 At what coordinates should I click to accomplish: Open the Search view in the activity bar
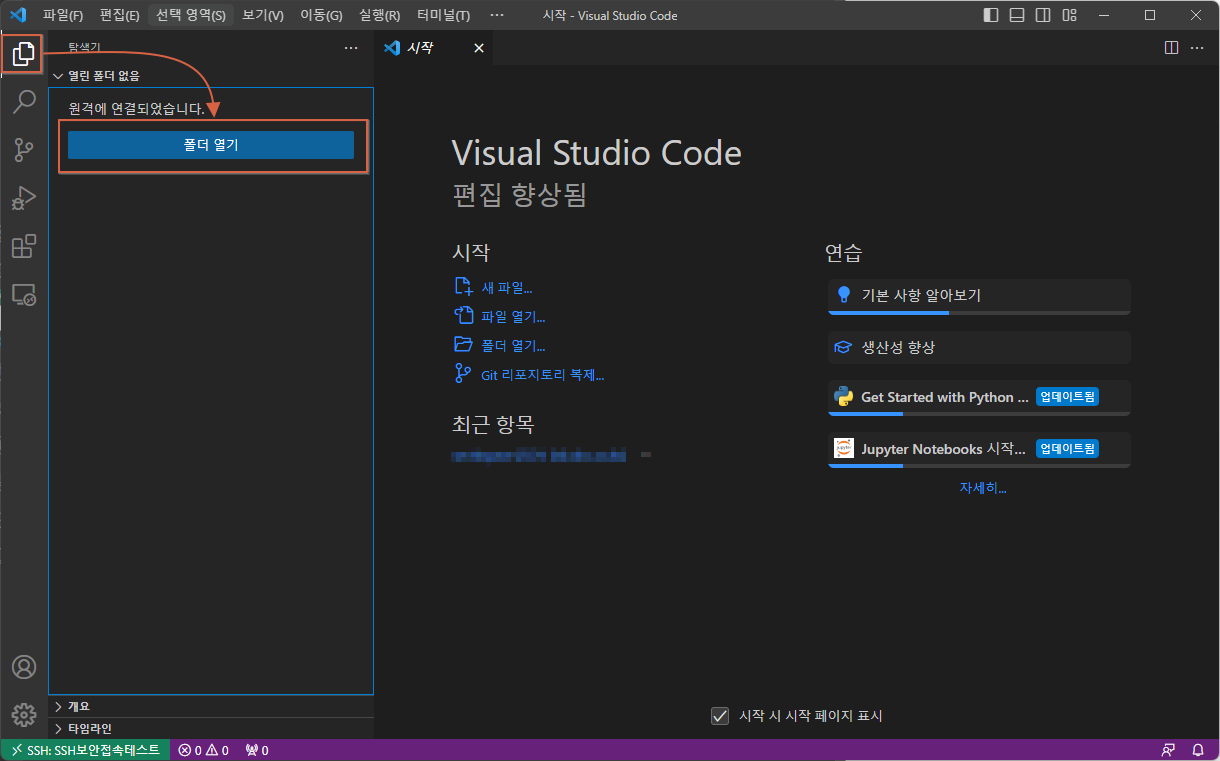23,102
